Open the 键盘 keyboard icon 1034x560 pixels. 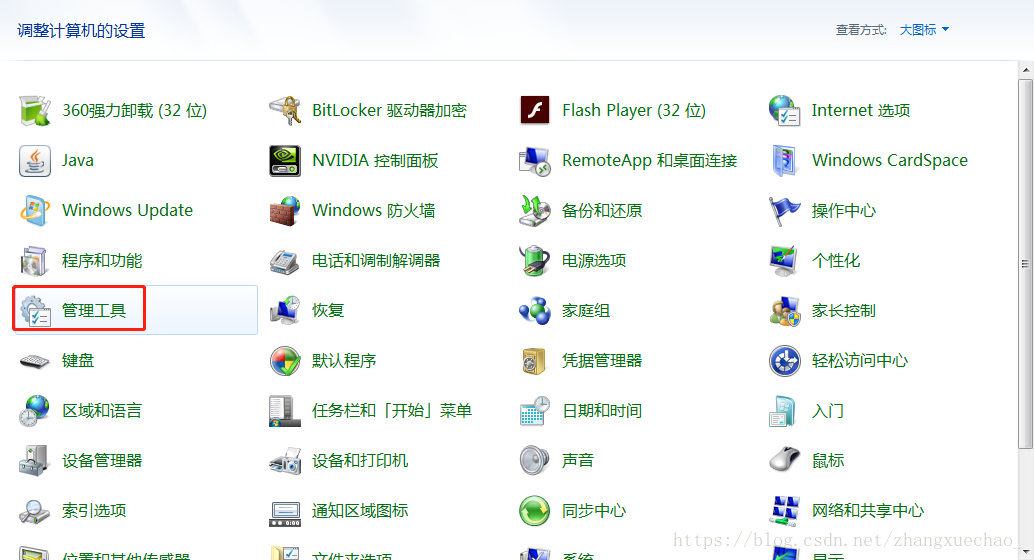[35, 361]
